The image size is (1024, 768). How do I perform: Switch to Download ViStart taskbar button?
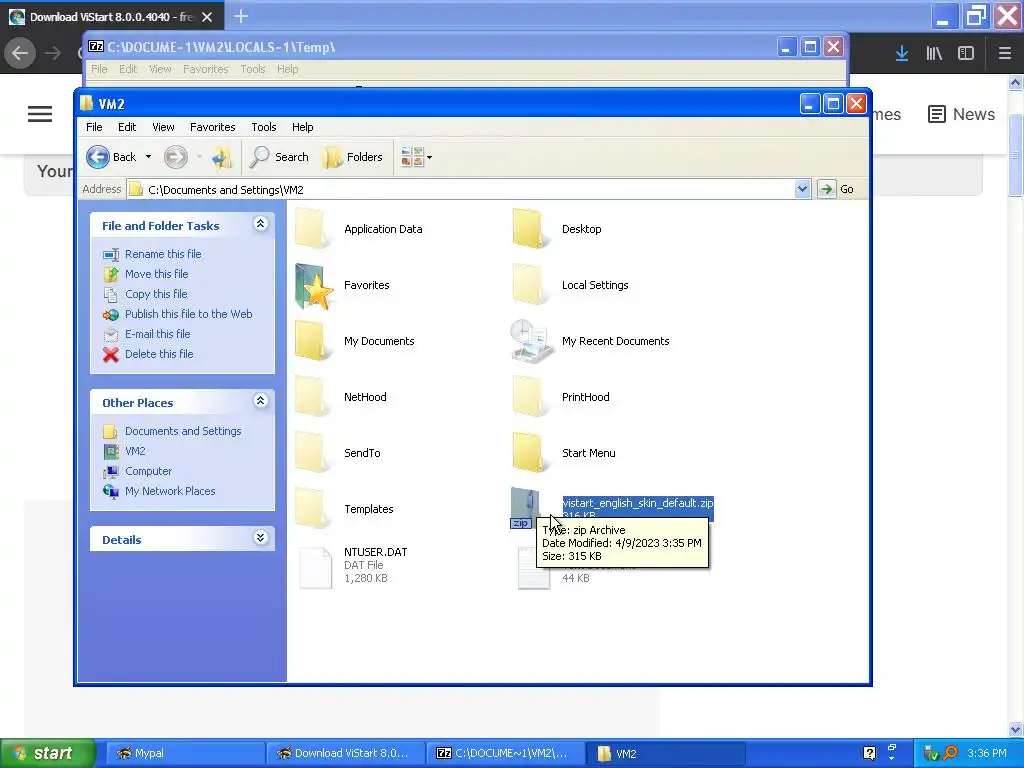345,753
